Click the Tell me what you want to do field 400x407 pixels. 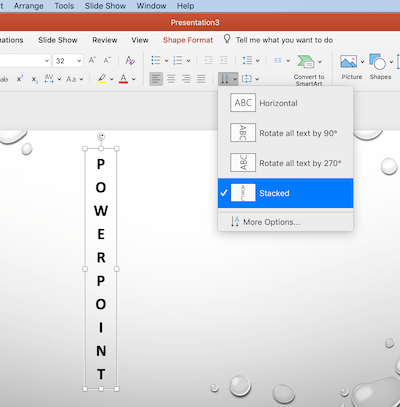(284, 40)
